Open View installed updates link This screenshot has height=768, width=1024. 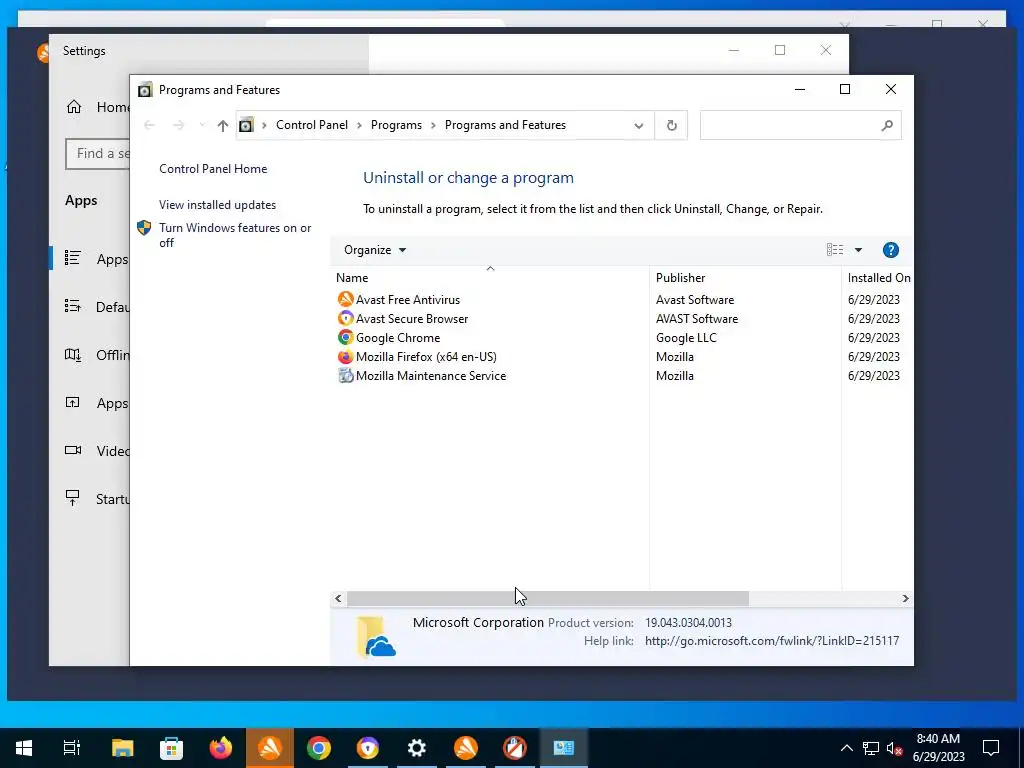217,204
